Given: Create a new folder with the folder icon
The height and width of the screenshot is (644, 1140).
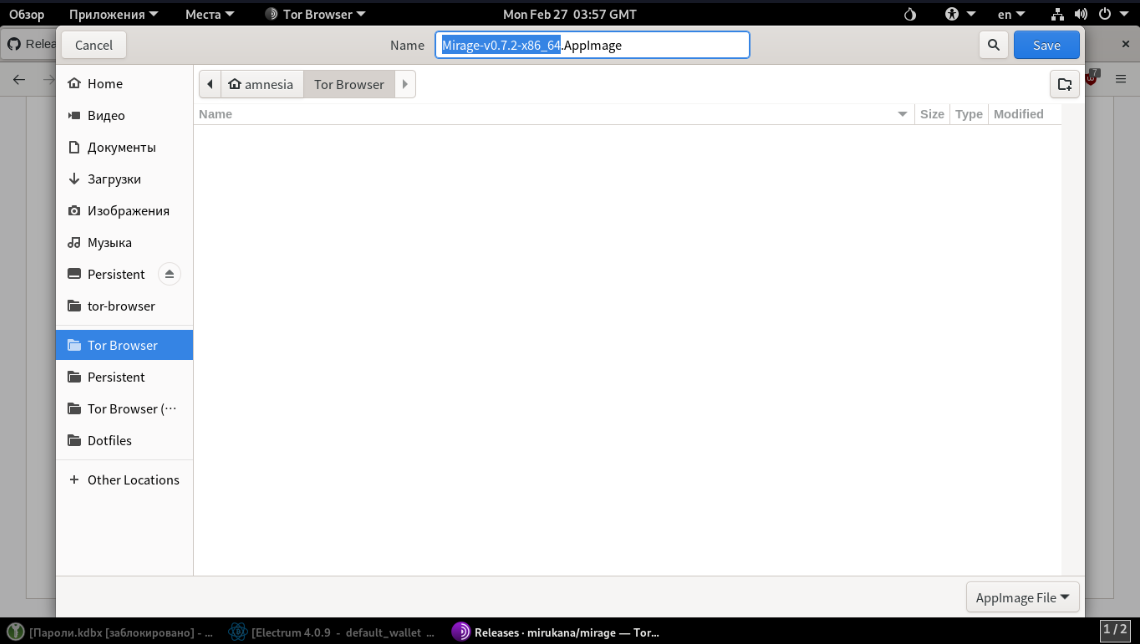Looking at the screenshot, I should [1064, 84].
